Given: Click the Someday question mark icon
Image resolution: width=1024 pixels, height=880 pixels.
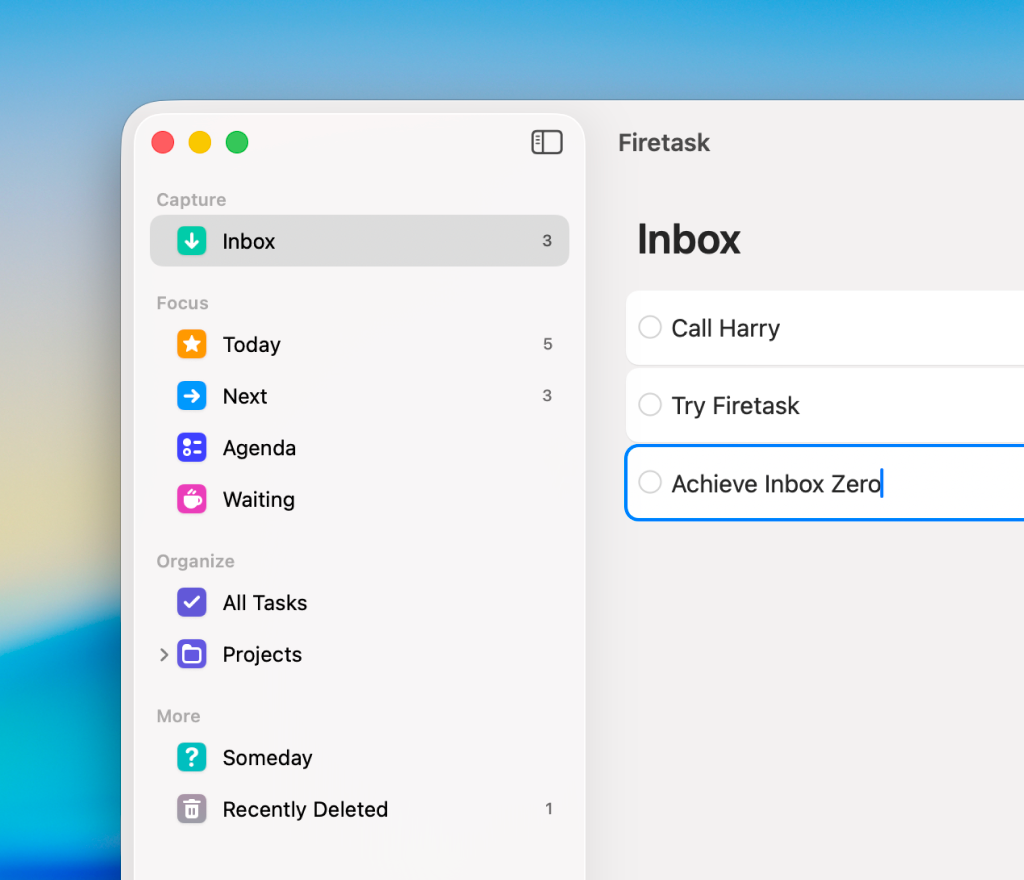Looking at the screenshot, I should [x=192, y=758].
